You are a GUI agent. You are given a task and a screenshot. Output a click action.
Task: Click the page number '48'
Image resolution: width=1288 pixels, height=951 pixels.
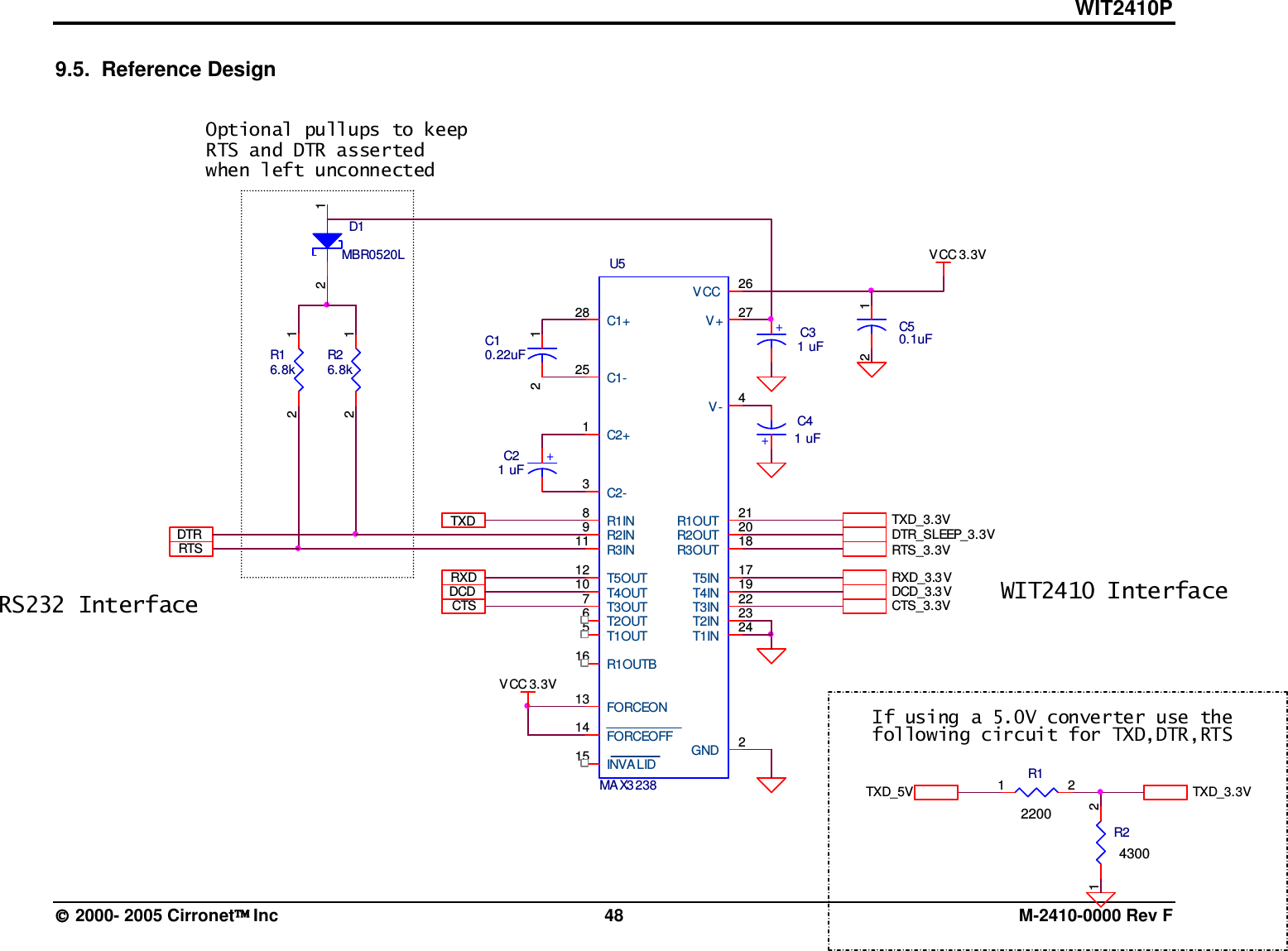click(x=613, y=915)
